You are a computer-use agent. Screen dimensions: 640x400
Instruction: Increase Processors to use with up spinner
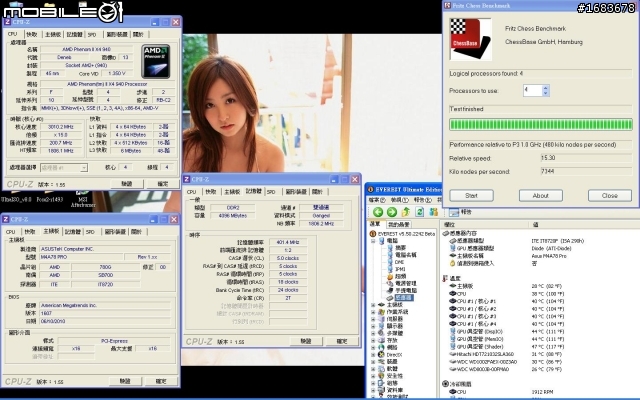tap(545, 87)
